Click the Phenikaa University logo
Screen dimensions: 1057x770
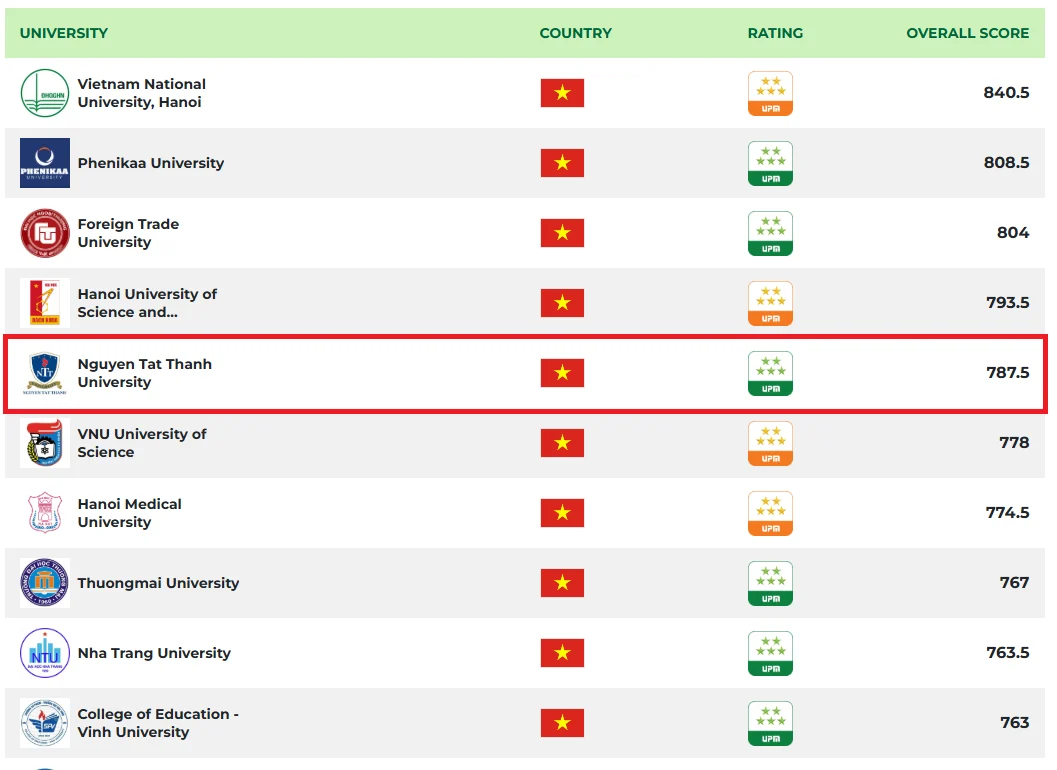tap(44, 163)
